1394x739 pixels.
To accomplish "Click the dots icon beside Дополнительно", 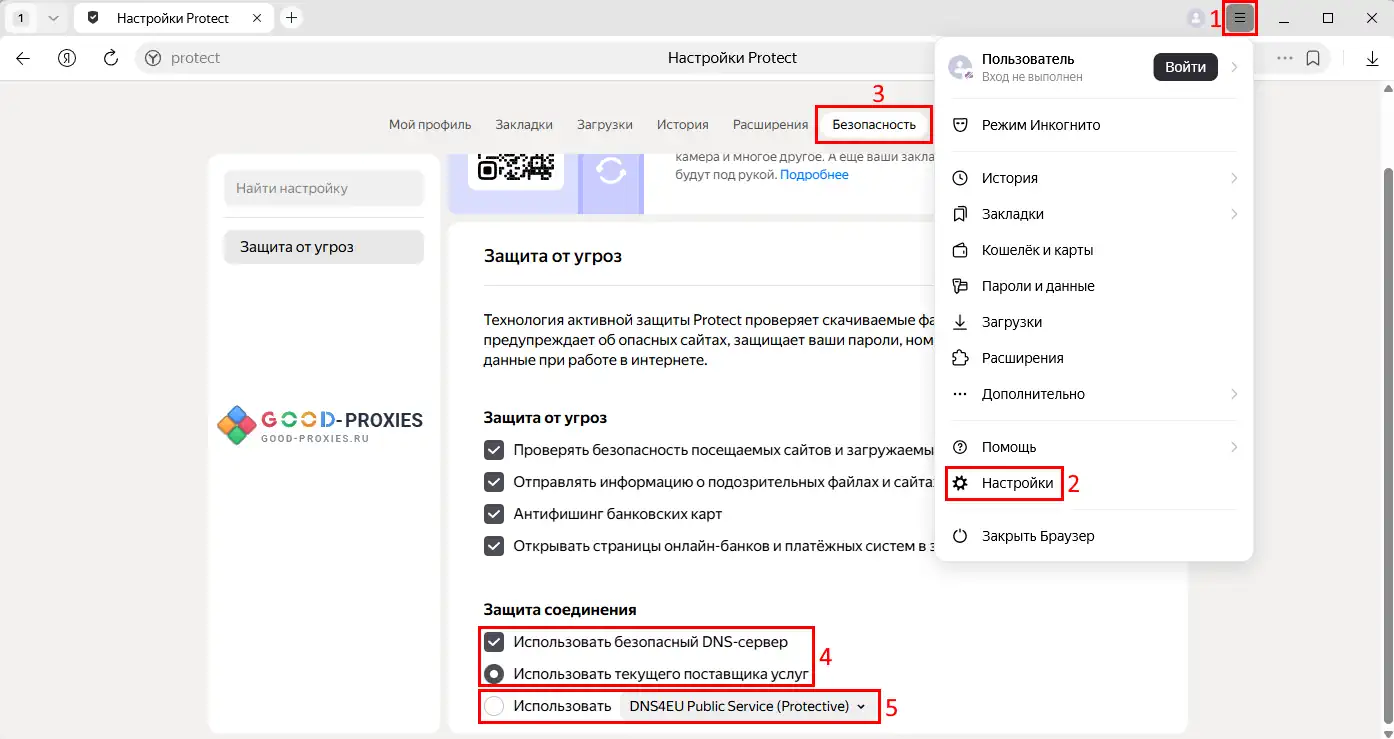I will [x=960, y=394].
